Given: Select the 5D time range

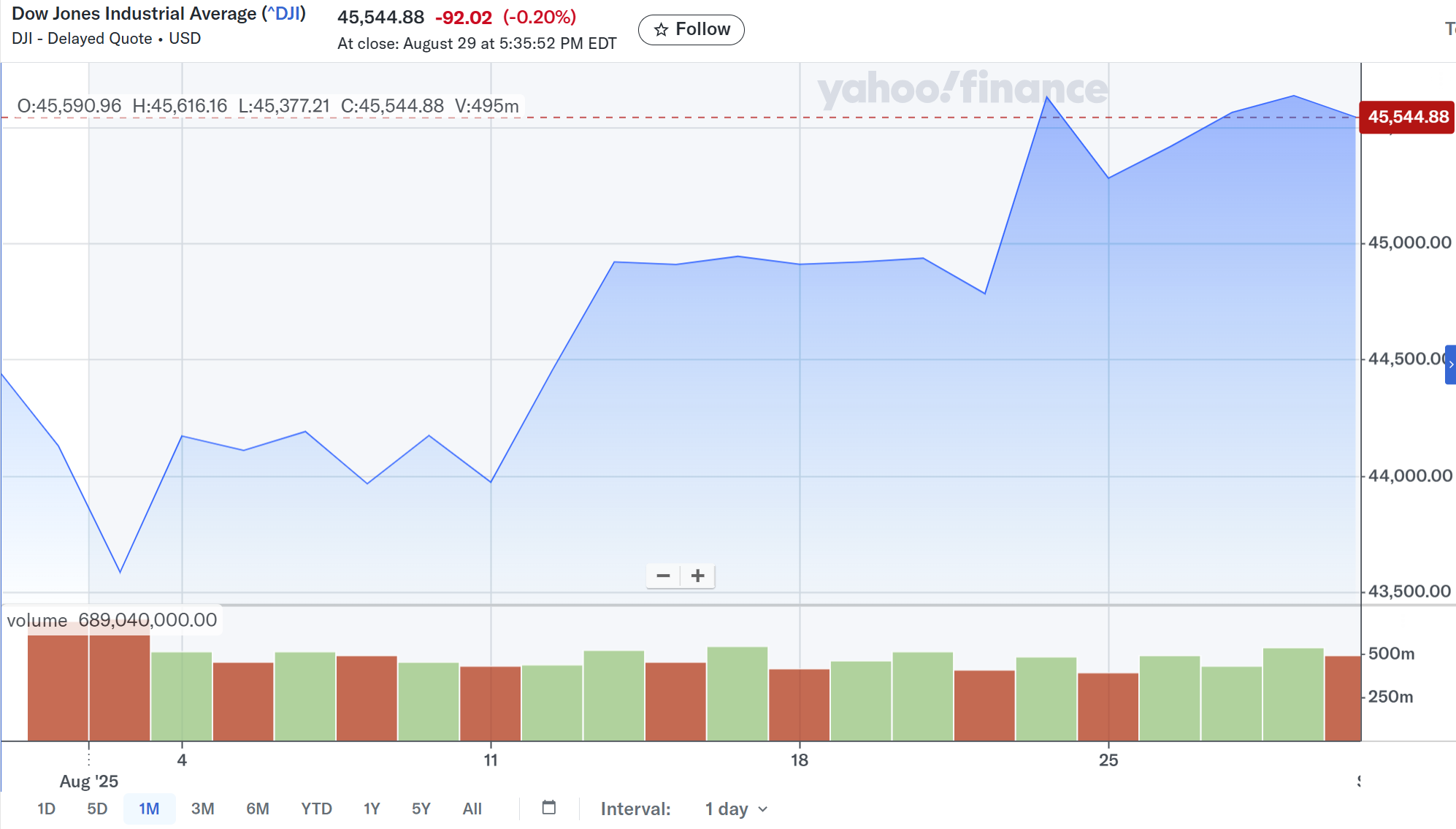Looking at the screenshot, I should (97, 809).
